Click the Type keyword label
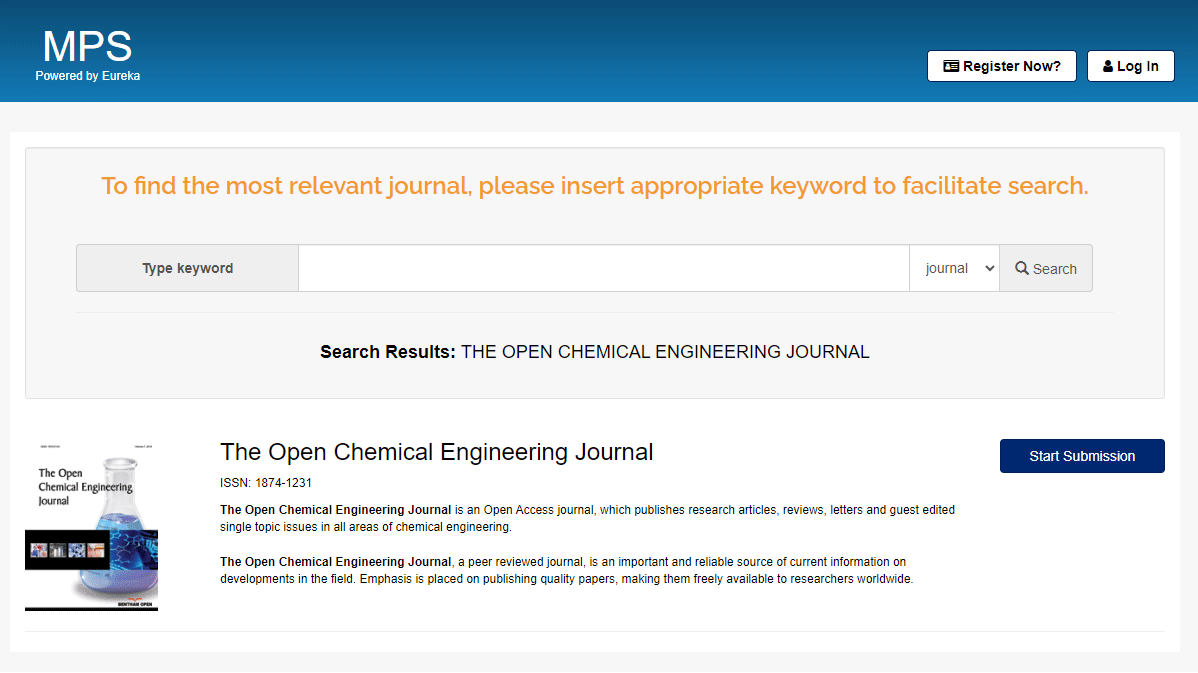This screenshot has width=1198, height=673. pyautogui.click(x=187, y=268)
